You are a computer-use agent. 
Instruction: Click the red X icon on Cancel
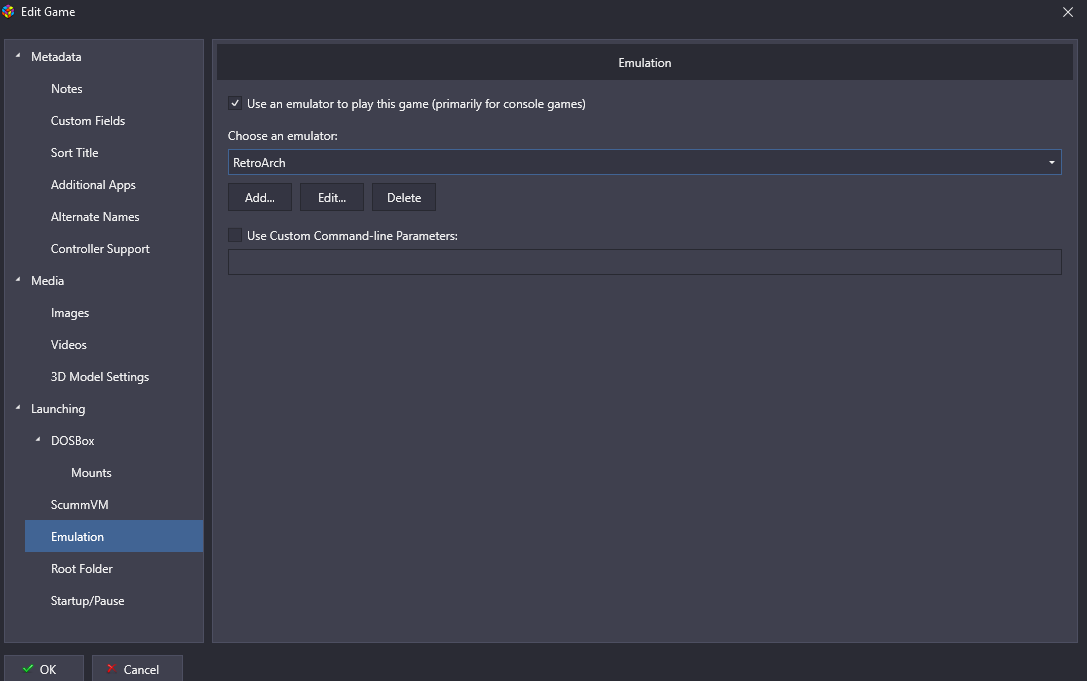pyautogui.click(x=110, y=669)
